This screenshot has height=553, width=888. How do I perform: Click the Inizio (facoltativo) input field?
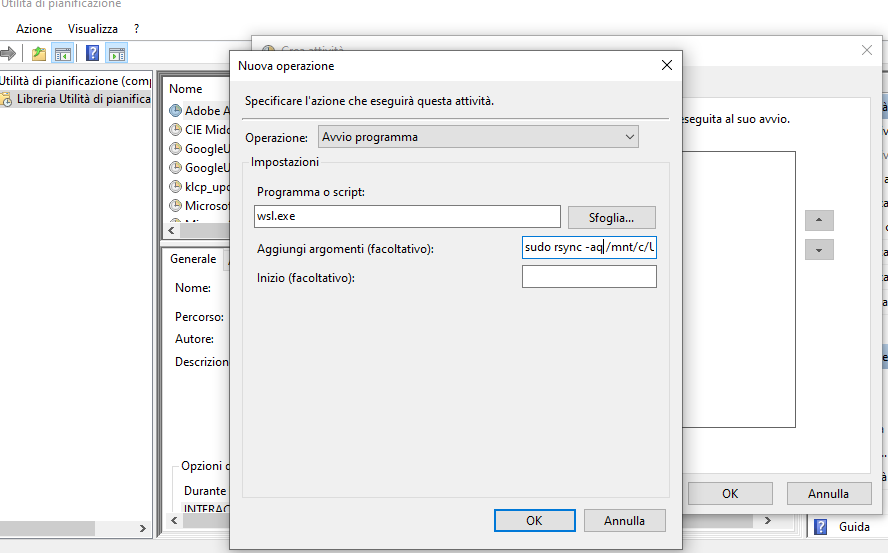(x=589, y=277)
